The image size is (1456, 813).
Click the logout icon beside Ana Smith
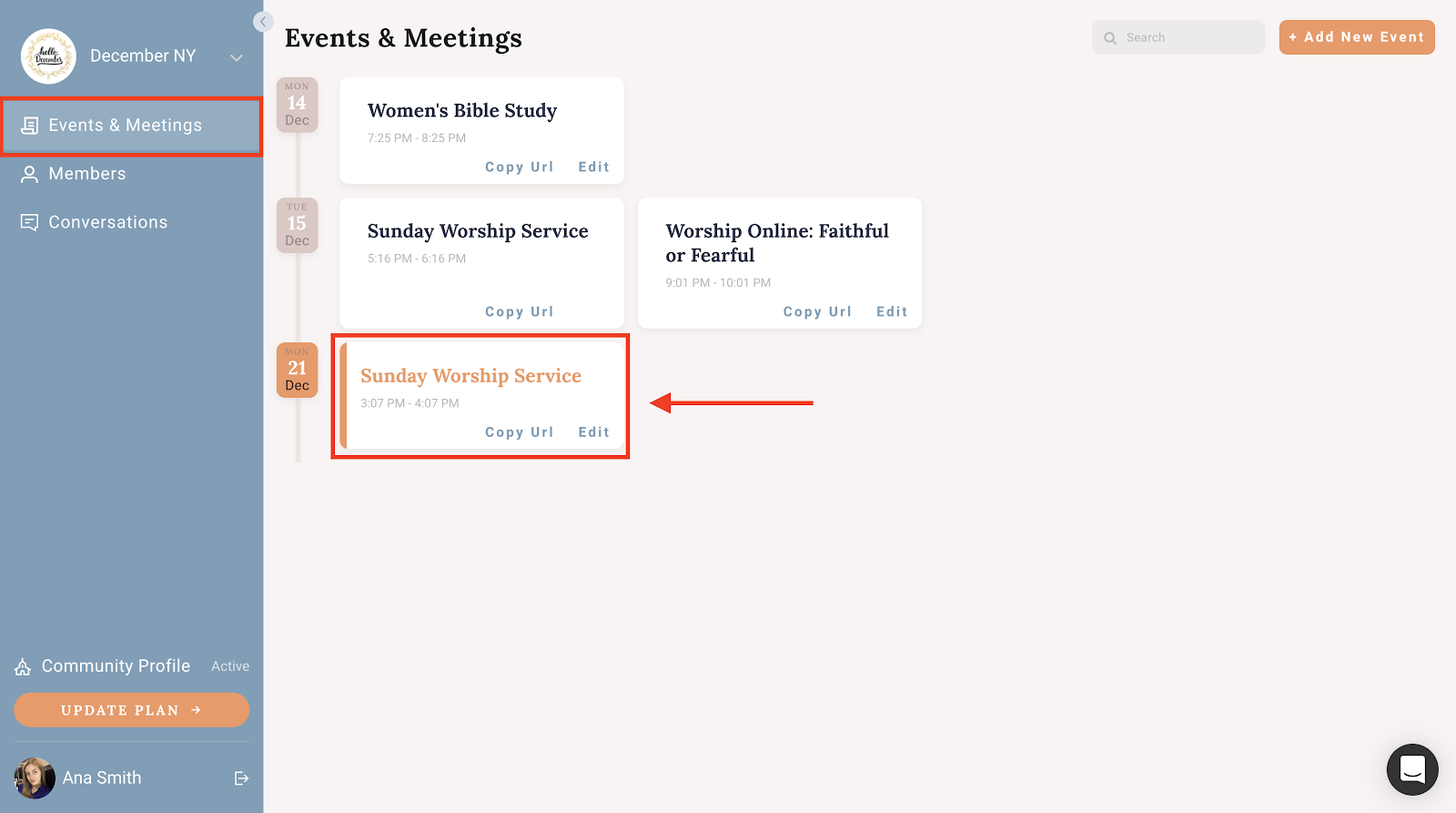[241, 778]
